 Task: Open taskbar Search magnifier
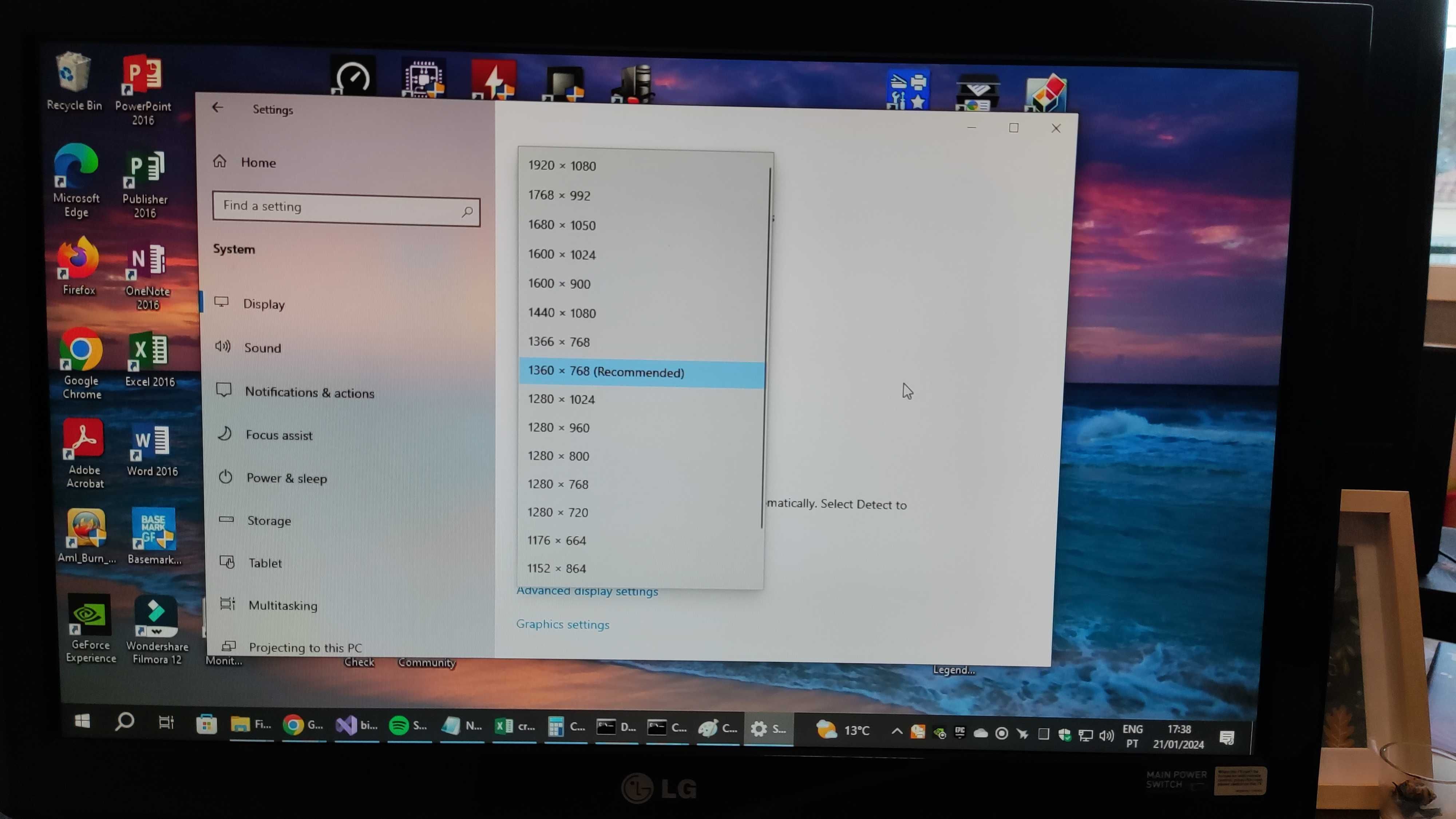click(124, 721)
